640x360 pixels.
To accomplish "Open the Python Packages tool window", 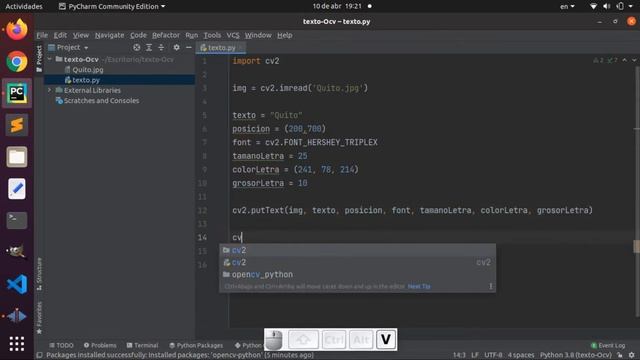I will coord(196,345).
